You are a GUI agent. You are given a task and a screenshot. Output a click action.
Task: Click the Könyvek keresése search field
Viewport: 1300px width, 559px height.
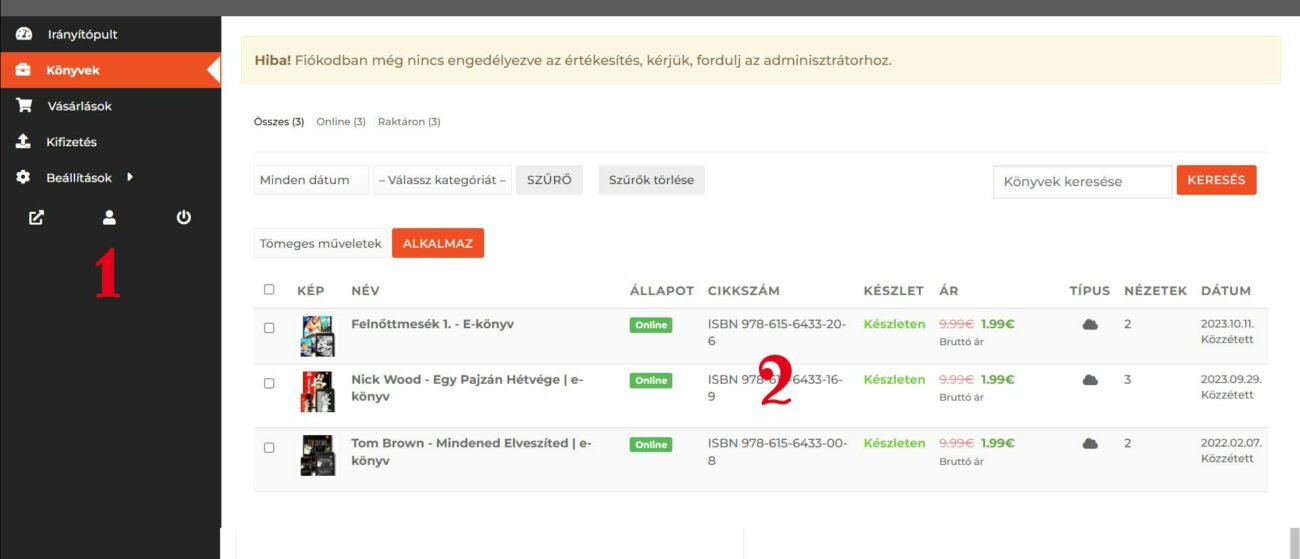click(x=1082, y=182)
